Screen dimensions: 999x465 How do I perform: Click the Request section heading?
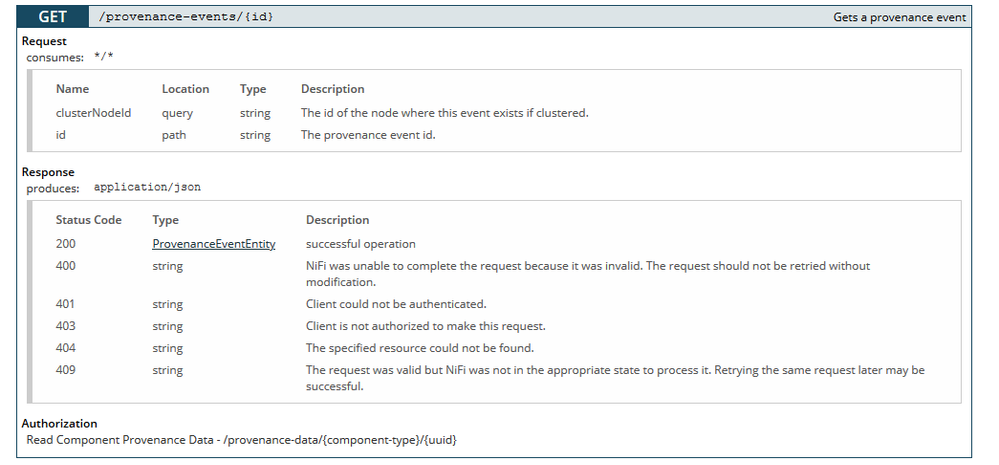(x=44, y=41)
